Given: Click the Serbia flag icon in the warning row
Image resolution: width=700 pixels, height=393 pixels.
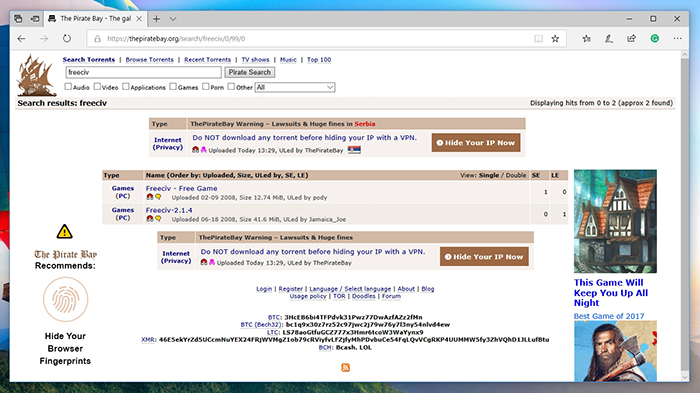Looking at the screenshot, I should [x=354, y=150].
